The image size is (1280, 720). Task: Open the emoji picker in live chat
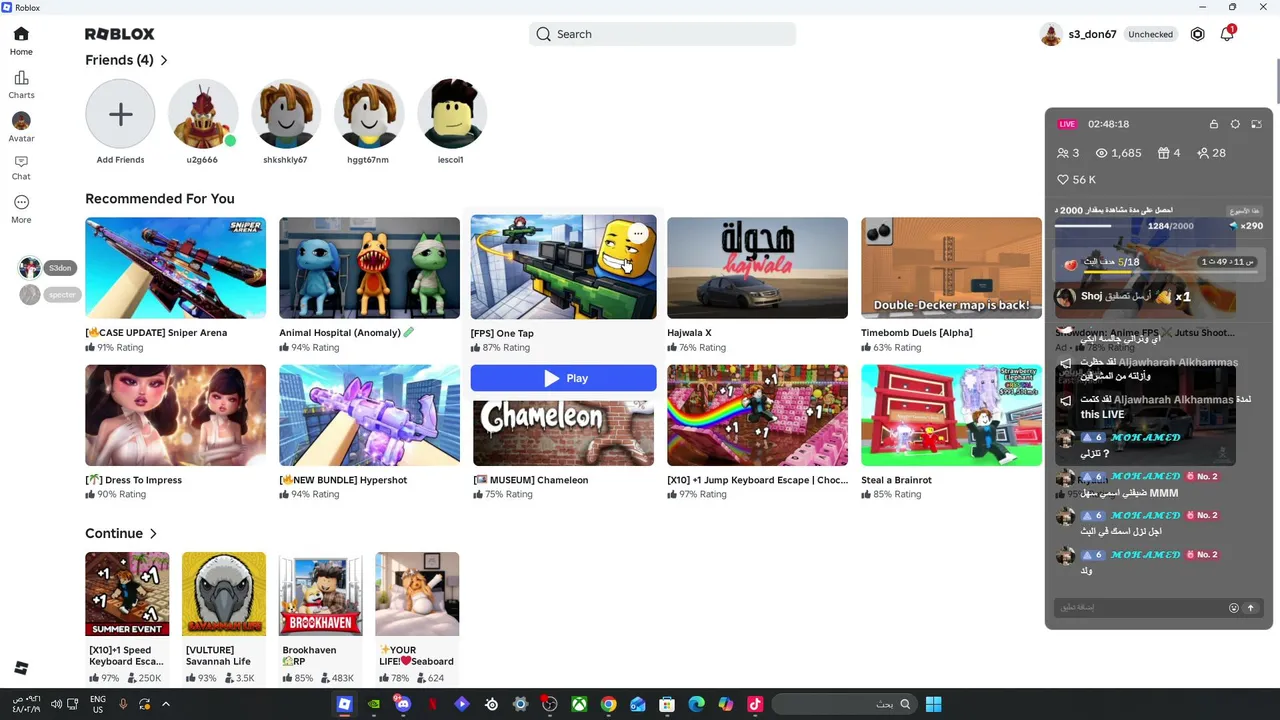coord(1234,608)
